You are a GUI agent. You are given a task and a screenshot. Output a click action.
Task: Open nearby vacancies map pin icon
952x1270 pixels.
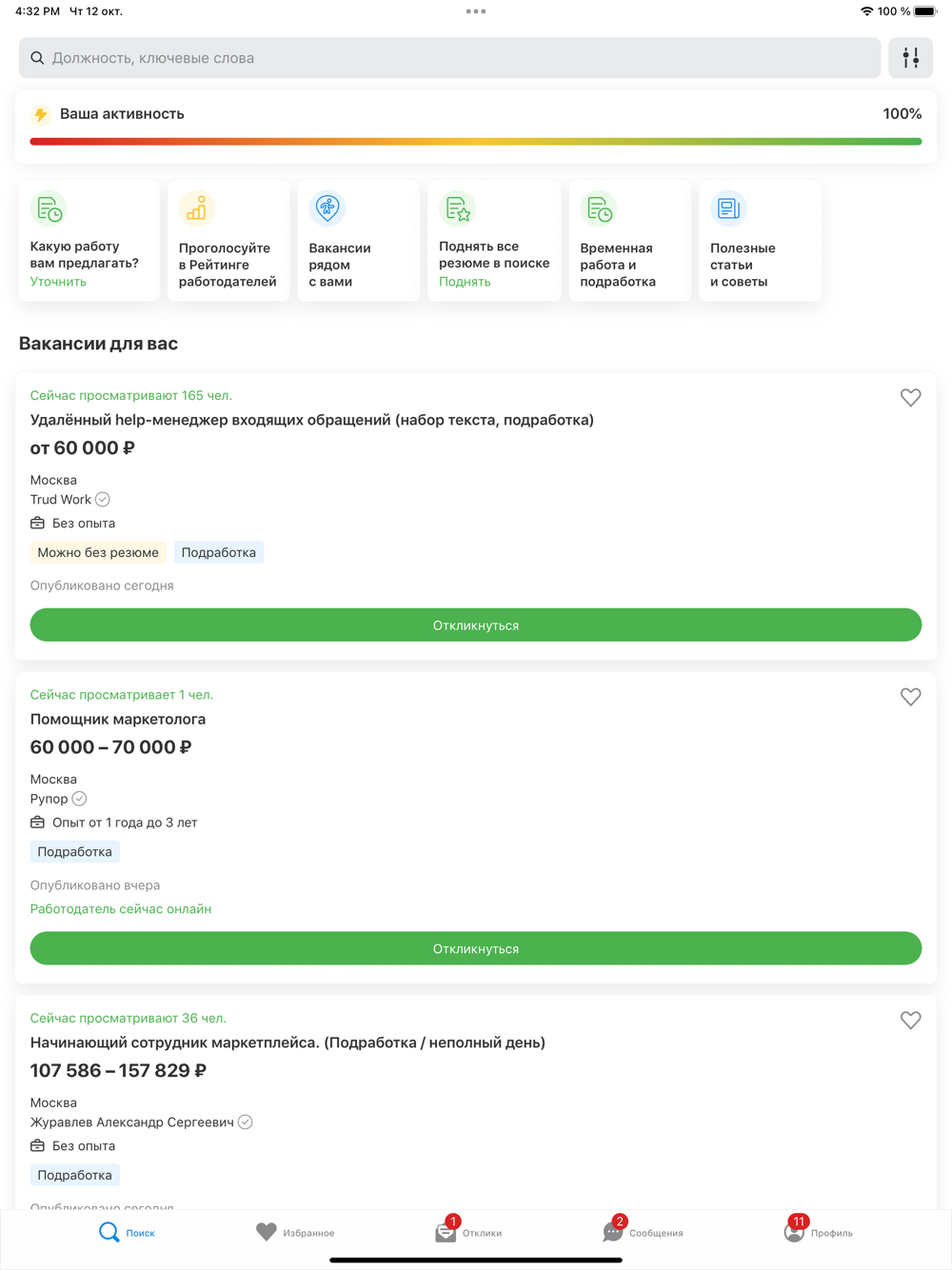327,208
